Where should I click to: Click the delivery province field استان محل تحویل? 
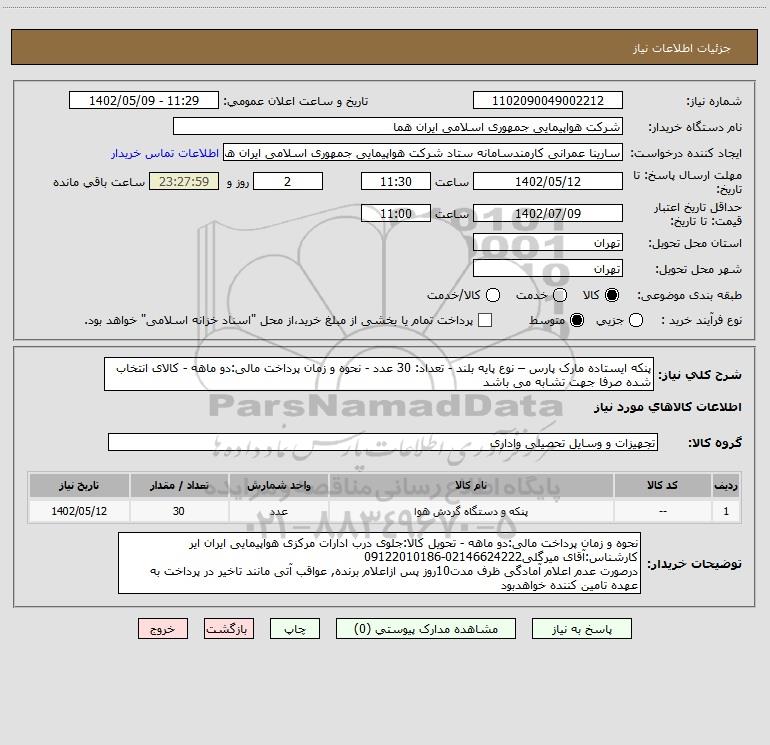point(548,243)
